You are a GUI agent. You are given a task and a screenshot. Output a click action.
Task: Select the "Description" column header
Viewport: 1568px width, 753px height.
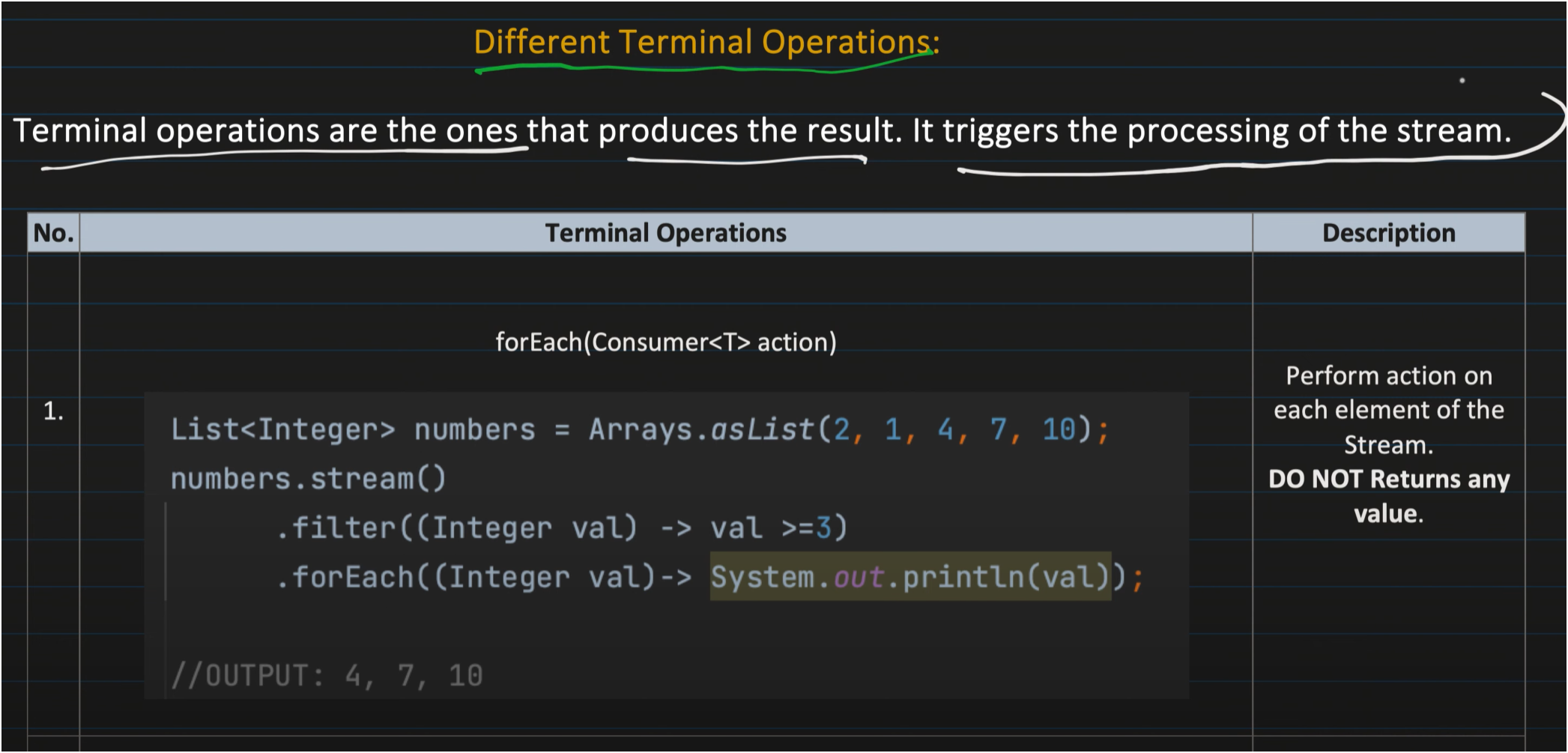tap(1388, 233)
